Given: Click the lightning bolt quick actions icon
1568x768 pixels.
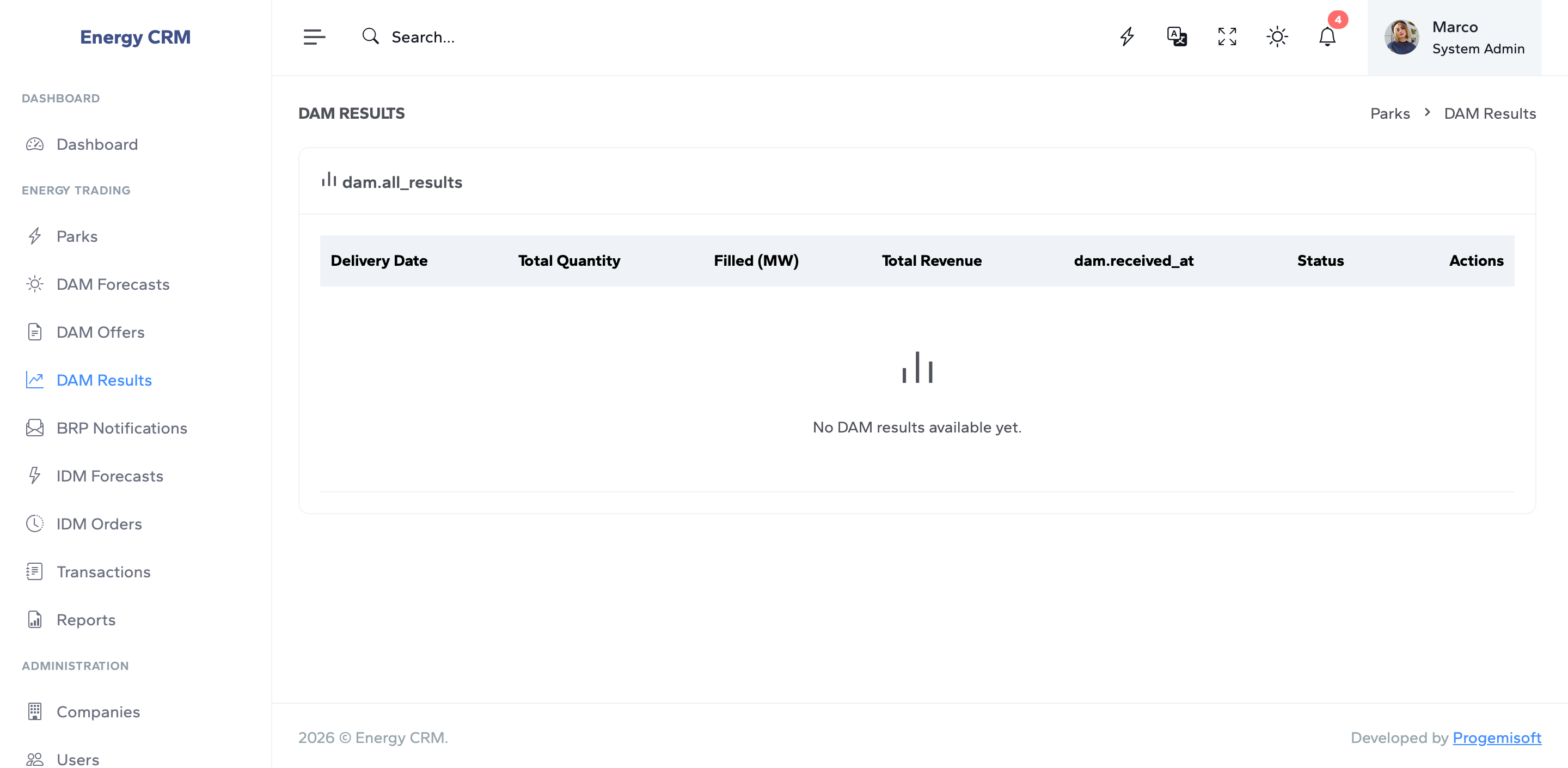Looking at the screenshot, I should [1126, 37].
